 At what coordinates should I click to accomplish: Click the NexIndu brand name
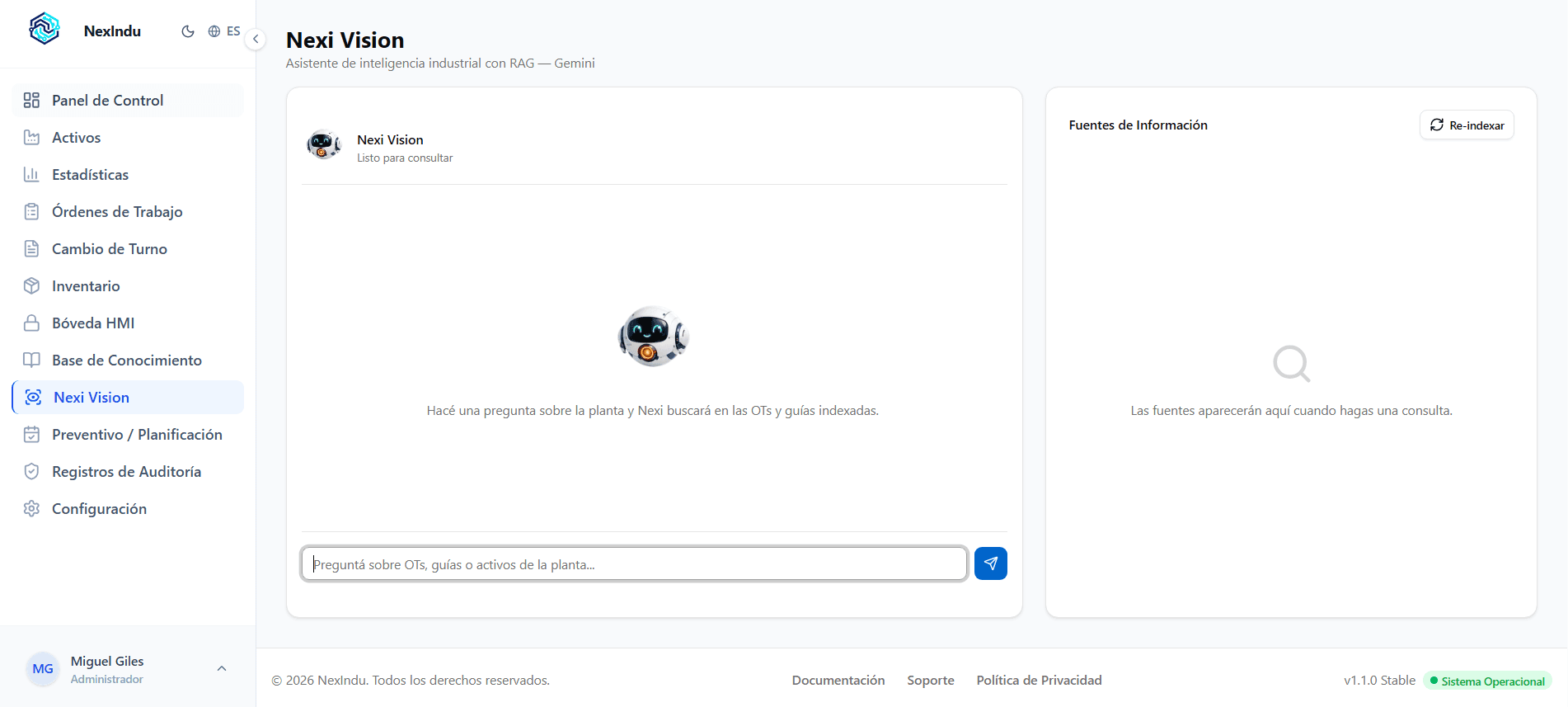pyautogui.click(x=112, y=31)
